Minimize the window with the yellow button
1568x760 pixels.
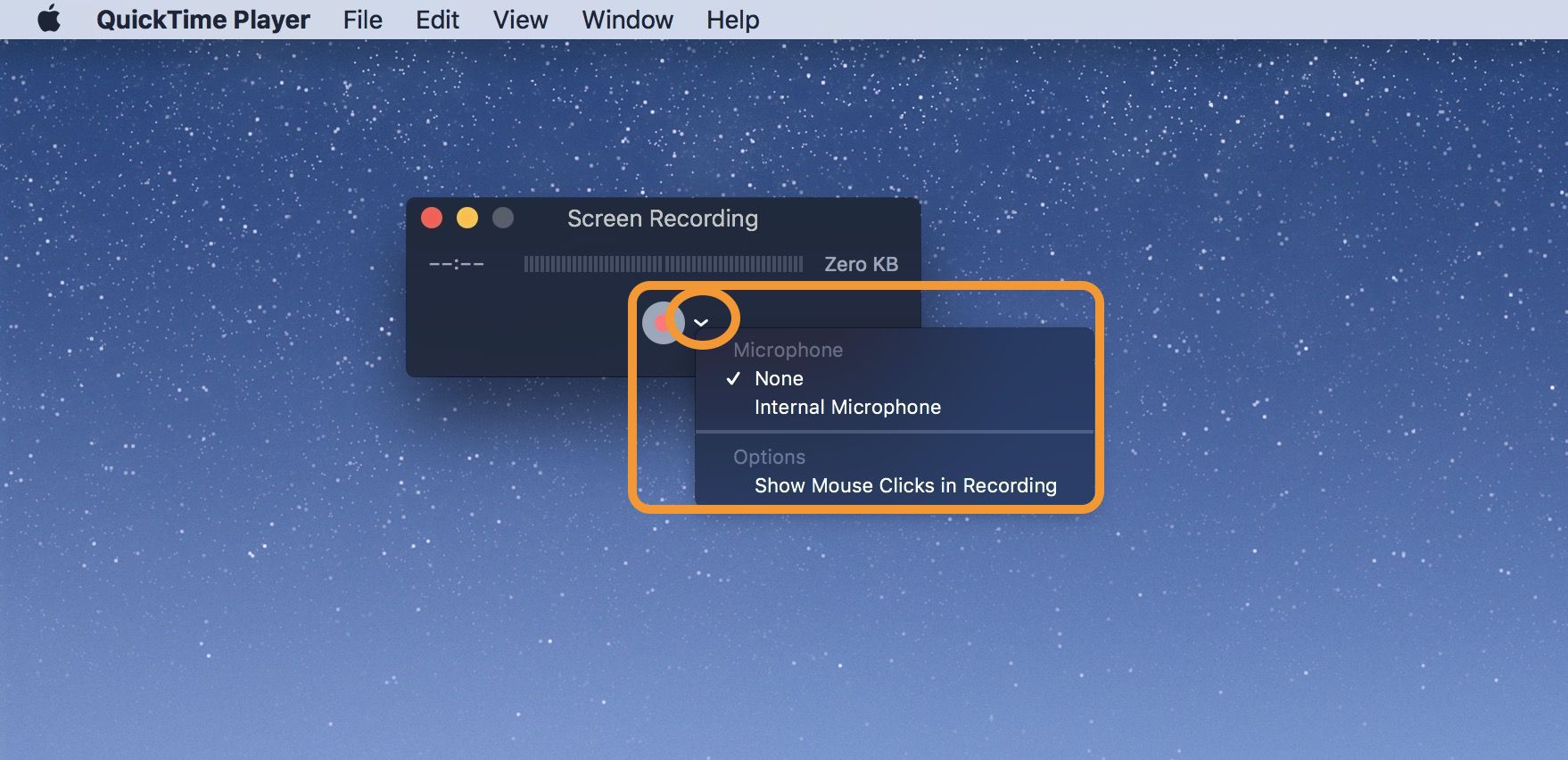tap(467, 219)
